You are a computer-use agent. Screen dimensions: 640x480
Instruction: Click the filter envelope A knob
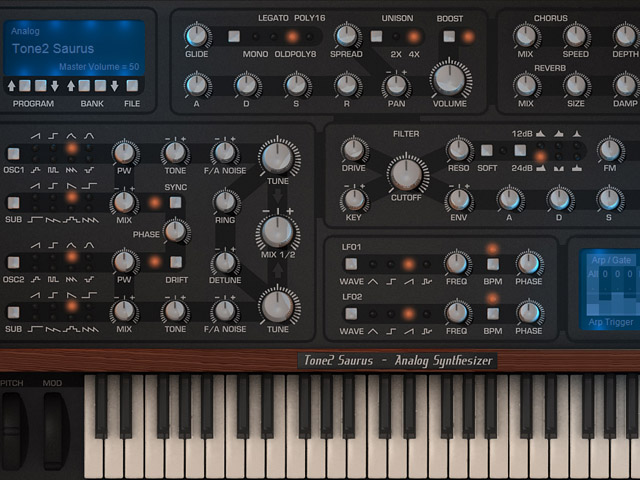coord(509,200)
